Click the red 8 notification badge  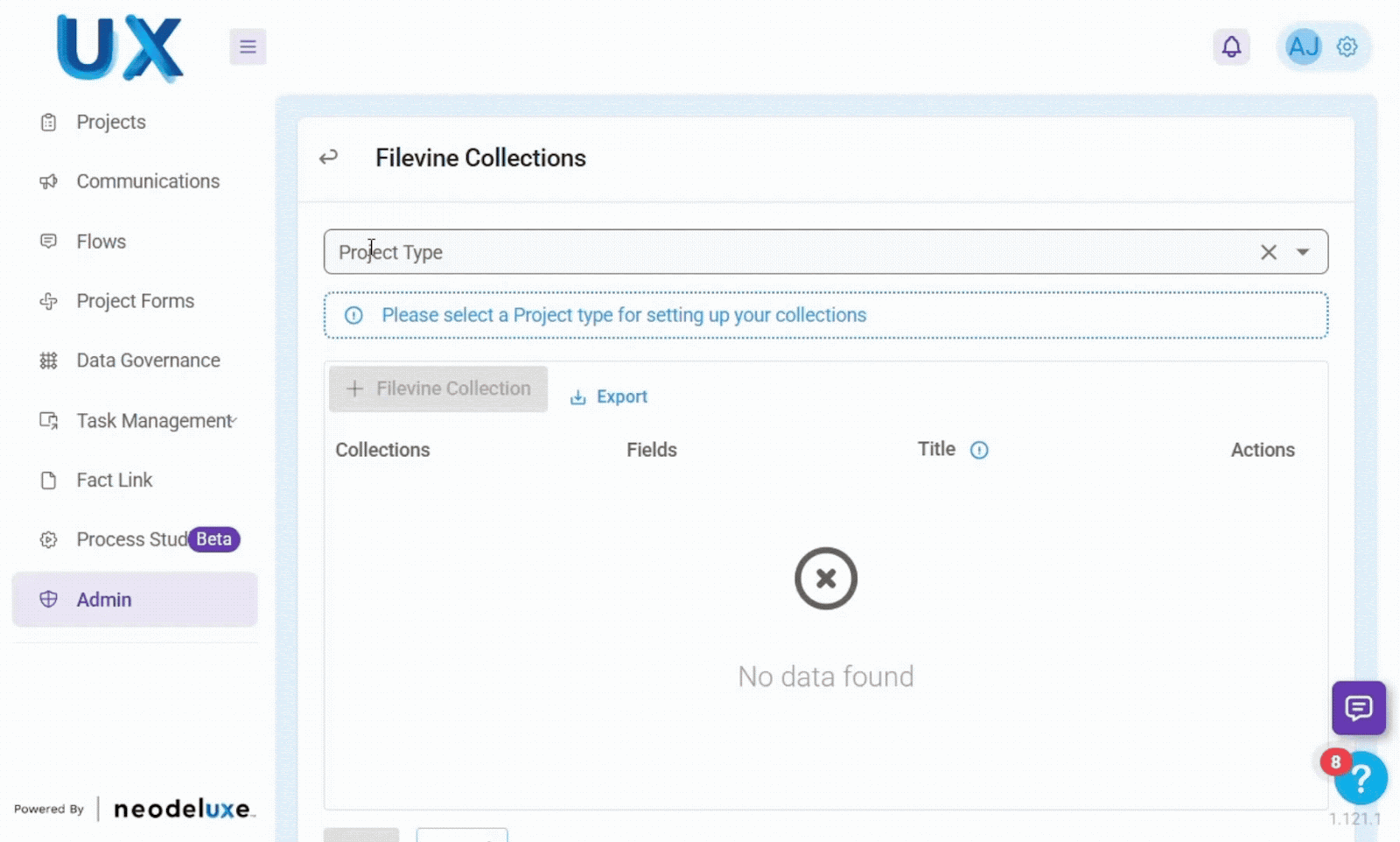coord(1335,762)
